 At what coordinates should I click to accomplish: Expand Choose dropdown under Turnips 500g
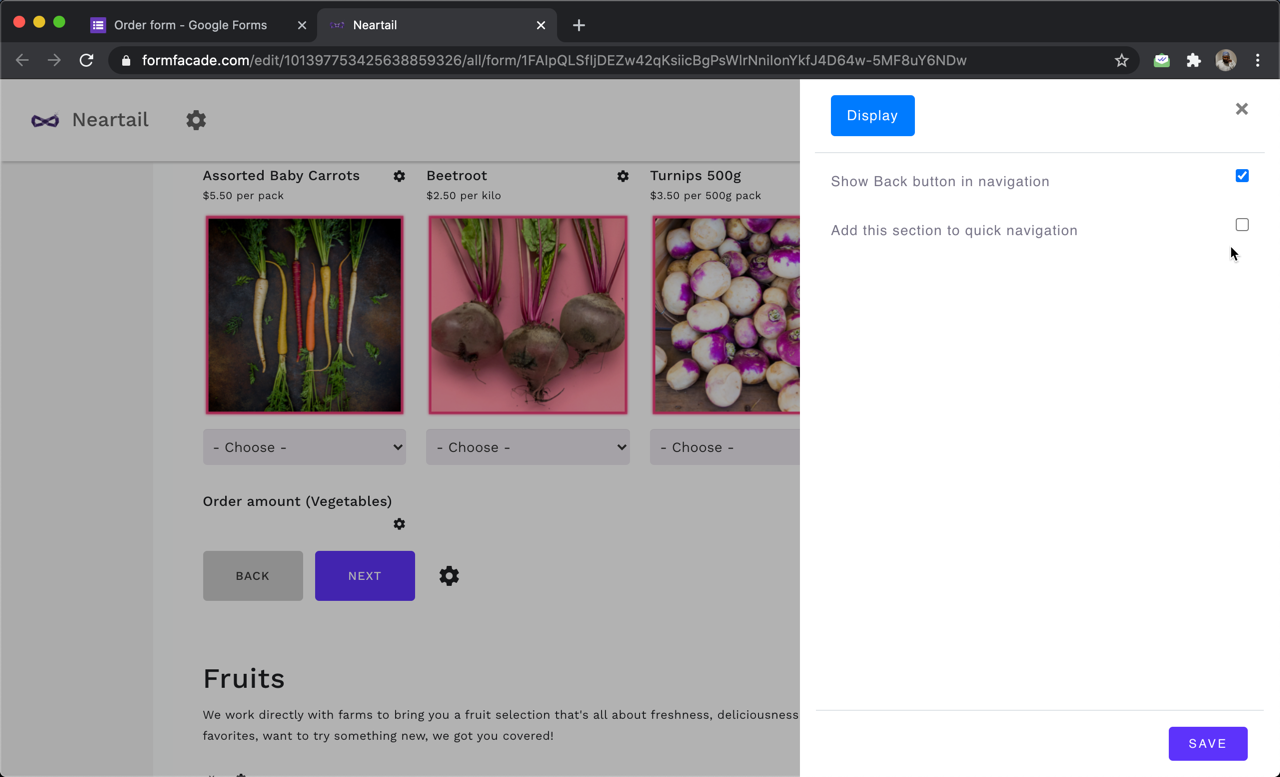pyautogui.click(x=724, y=447)
